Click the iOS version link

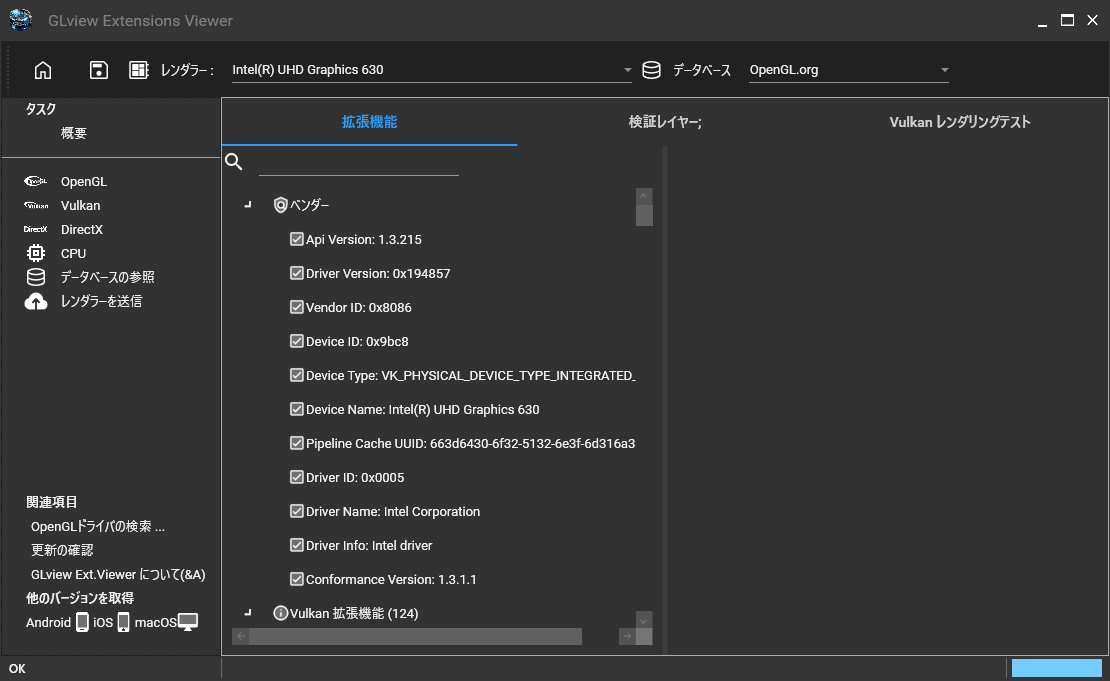click(103, 622)
